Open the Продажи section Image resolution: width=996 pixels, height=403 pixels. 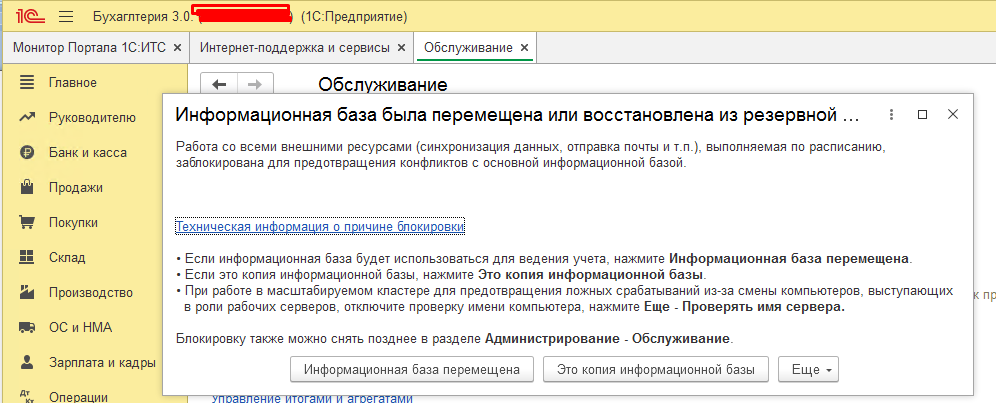(76, 188)
